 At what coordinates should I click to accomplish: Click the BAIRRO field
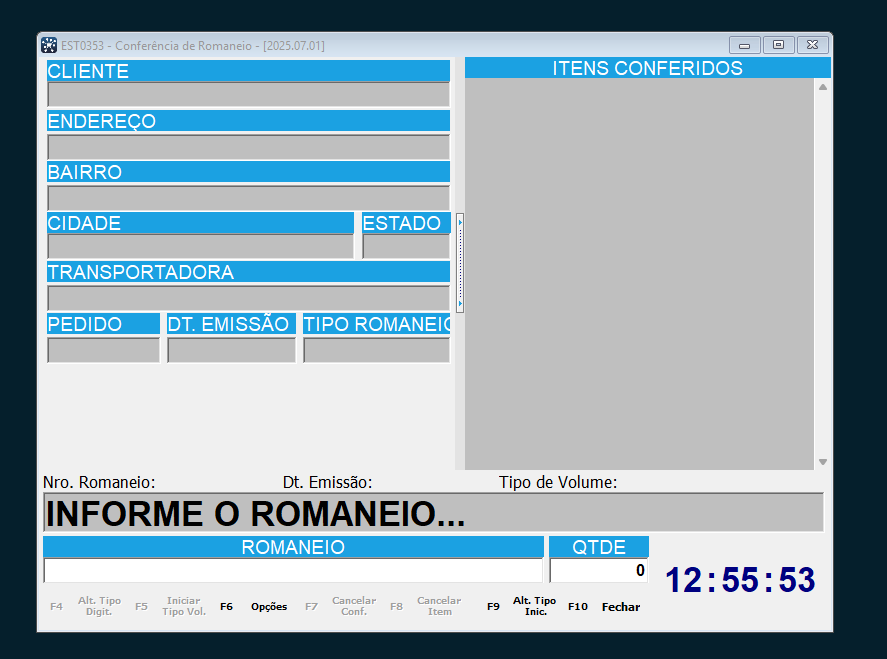tap(248, 198)
